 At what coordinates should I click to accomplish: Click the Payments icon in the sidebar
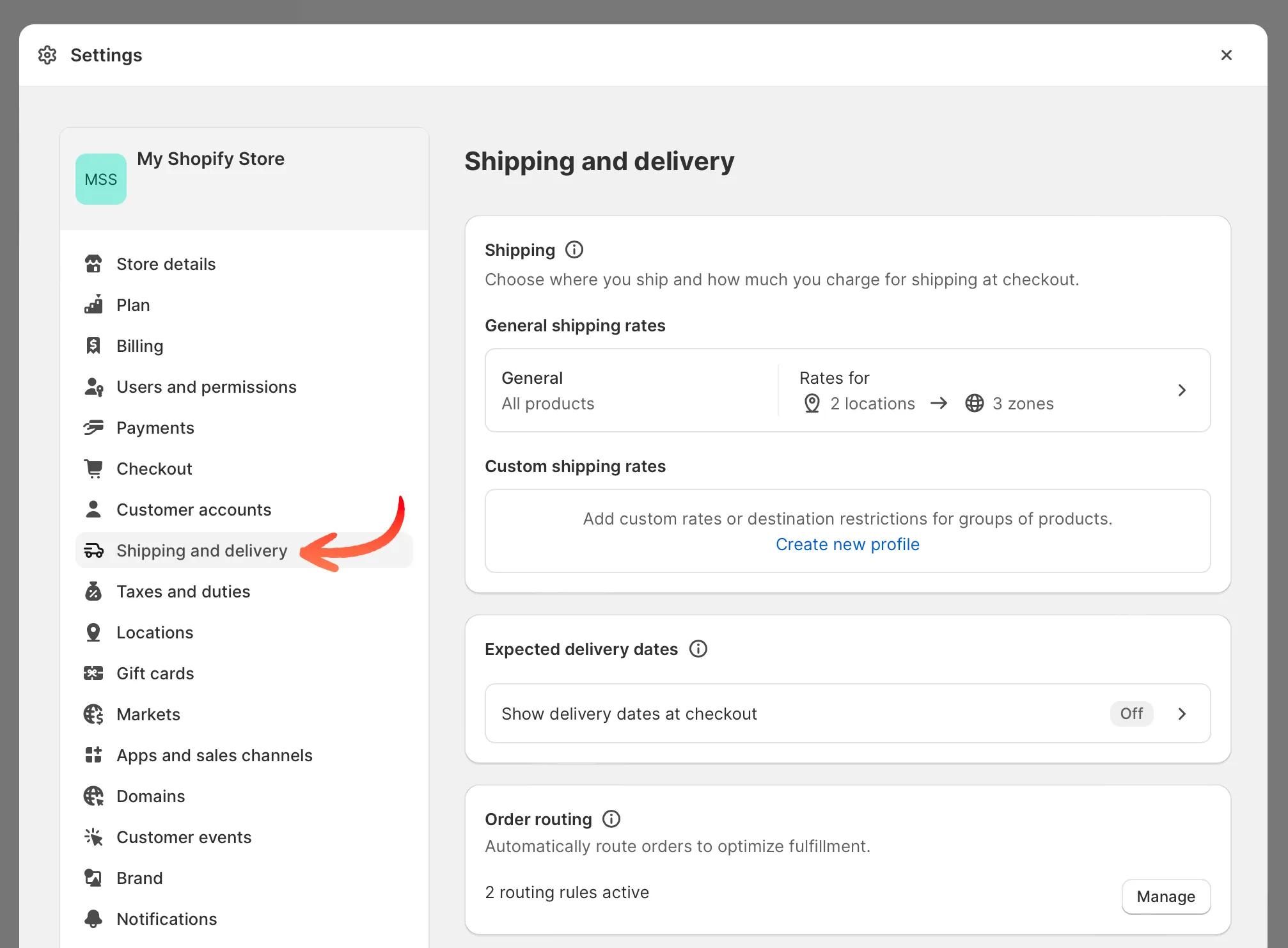coord(93,427)
